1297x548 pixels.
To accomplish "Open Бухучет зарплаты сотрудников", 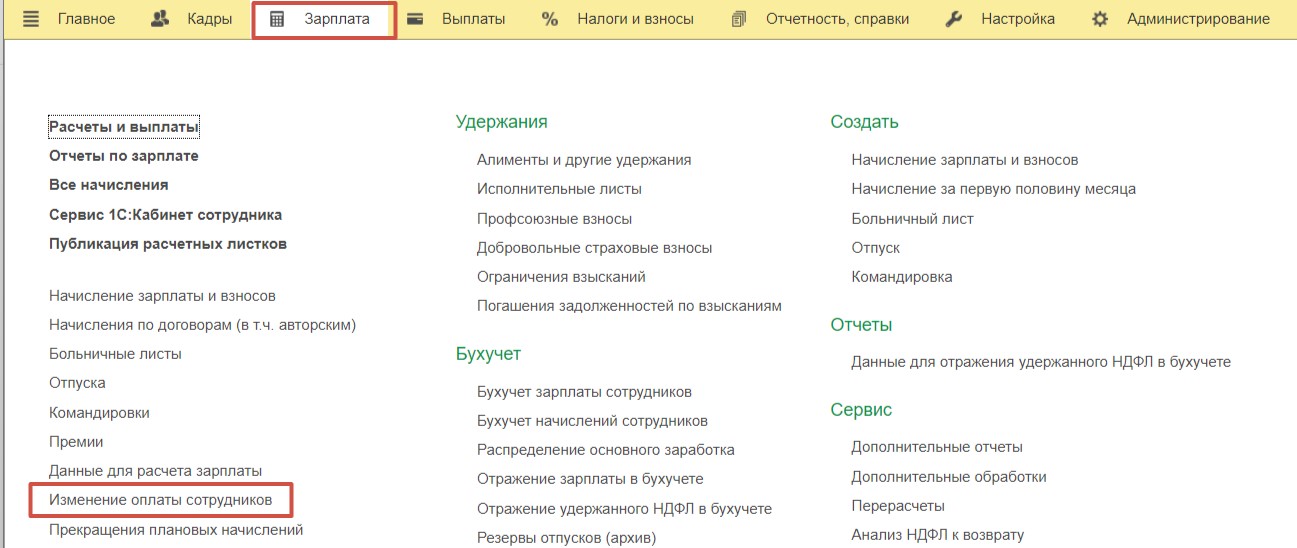I will coord(584,392).
